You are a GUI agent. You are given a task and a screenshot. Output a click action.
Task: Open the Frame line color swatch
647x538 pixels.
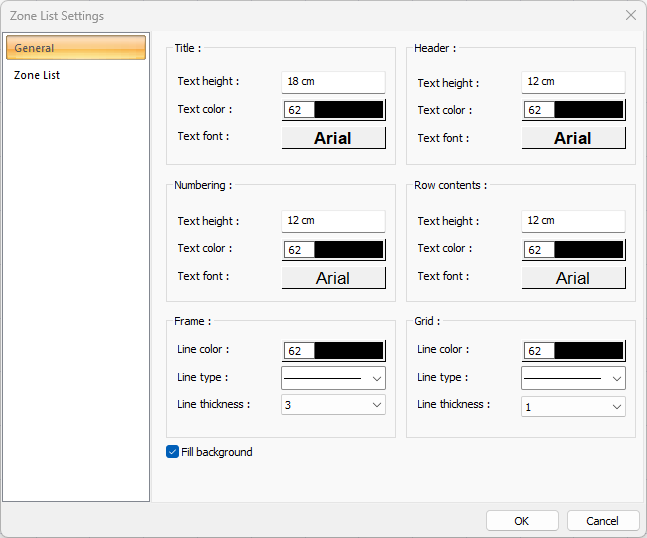(x=333, y=350)
